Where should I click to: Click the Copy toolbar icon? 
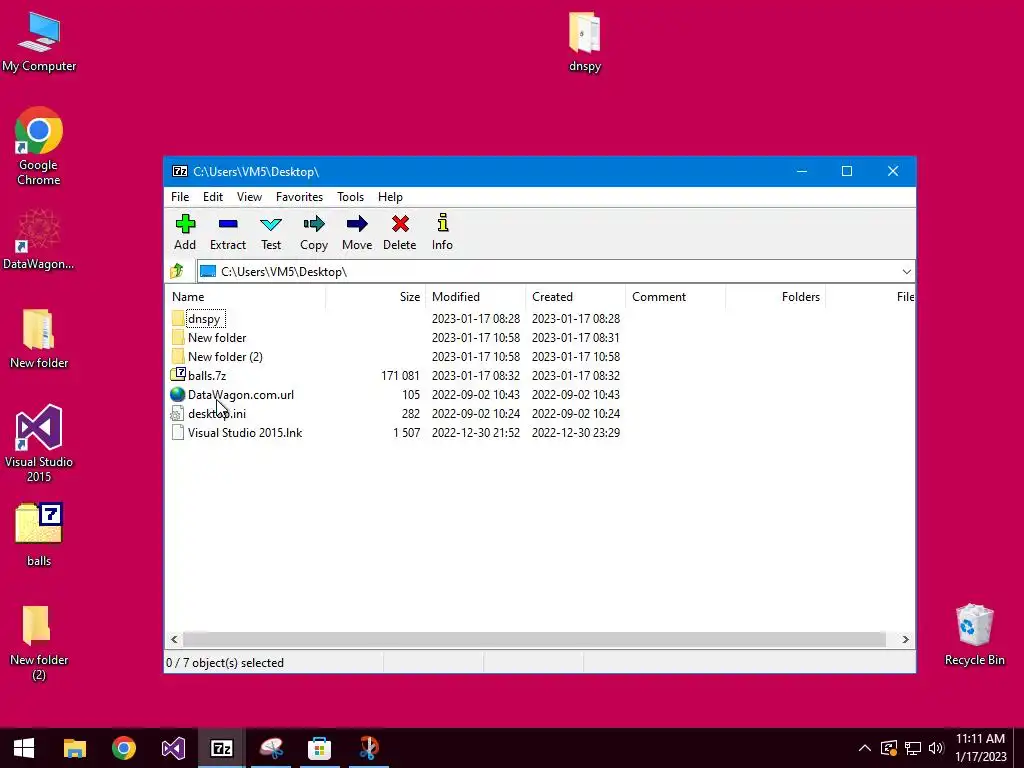[x=314, y=225]
